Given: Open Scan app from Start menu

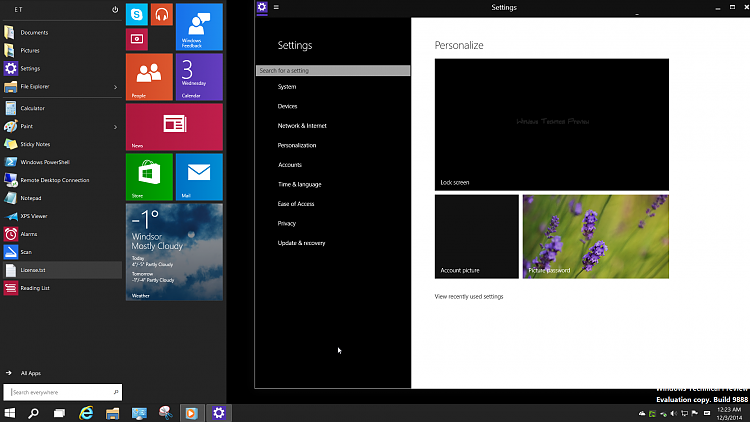Looking at the screenshot, I should click(x=62, y=252).
